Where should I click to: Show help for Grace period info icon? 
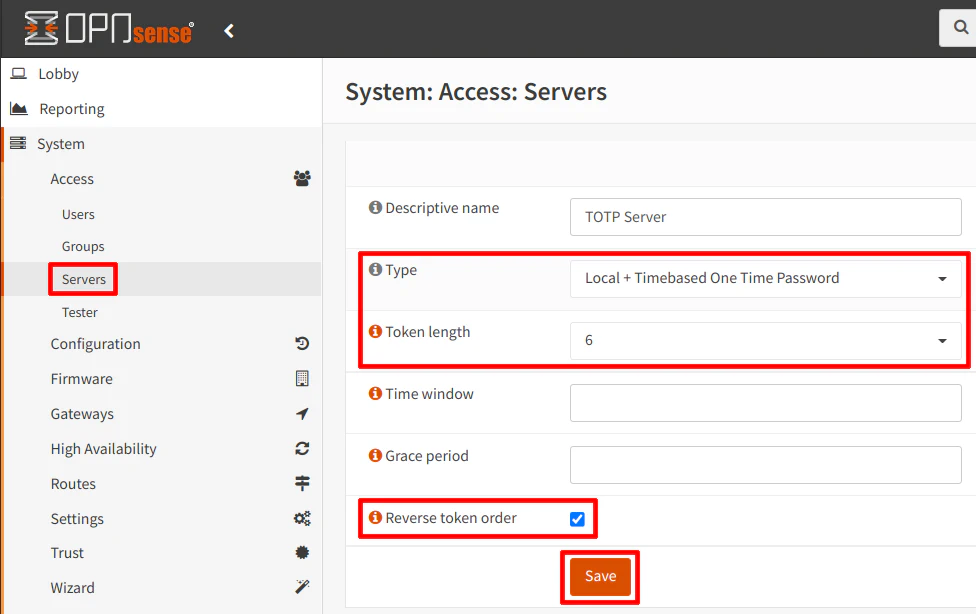[x=375, y=455]
